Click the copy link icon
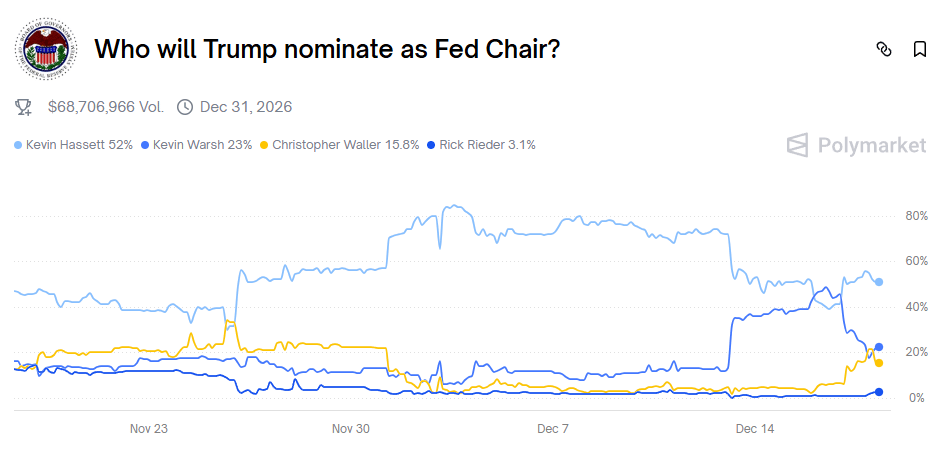950x450 pixels. [883, 48]
